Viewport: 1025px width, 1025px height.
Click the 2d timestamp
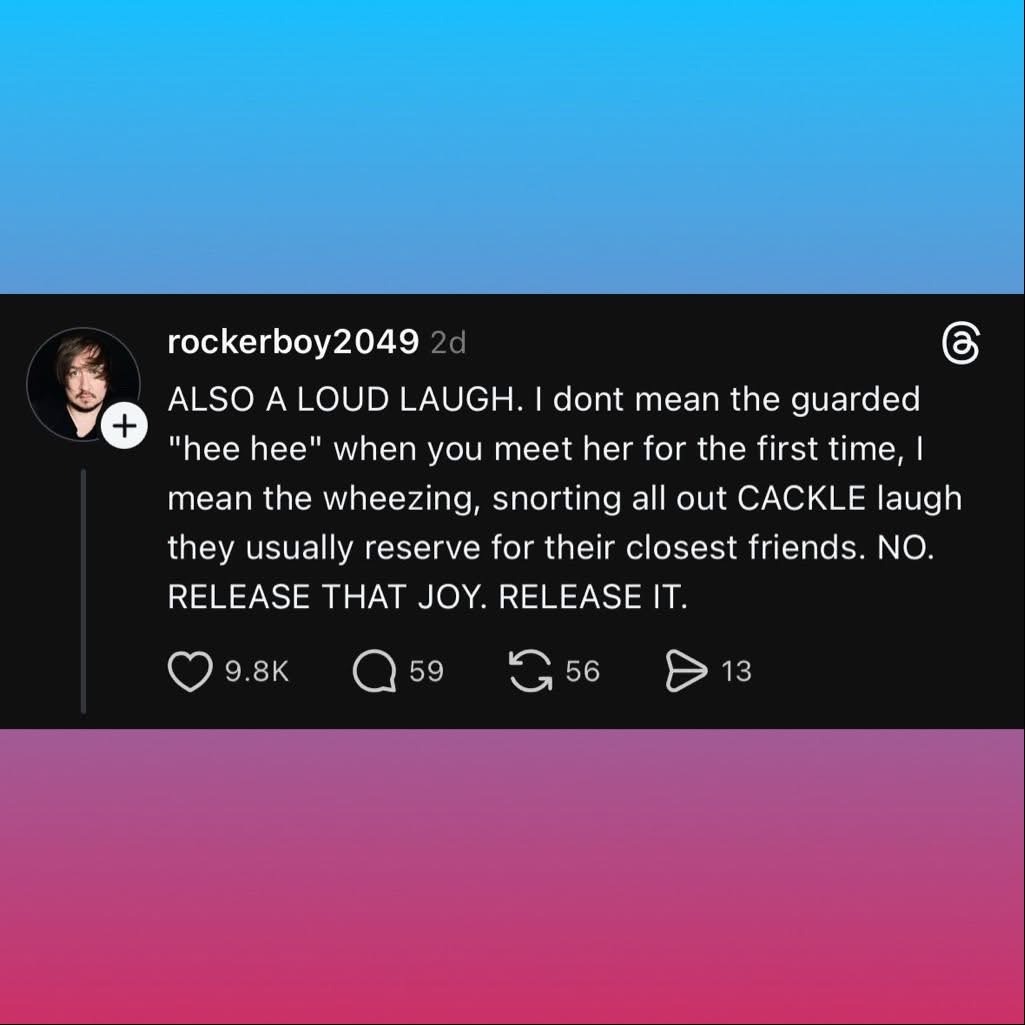click(447, 343)
